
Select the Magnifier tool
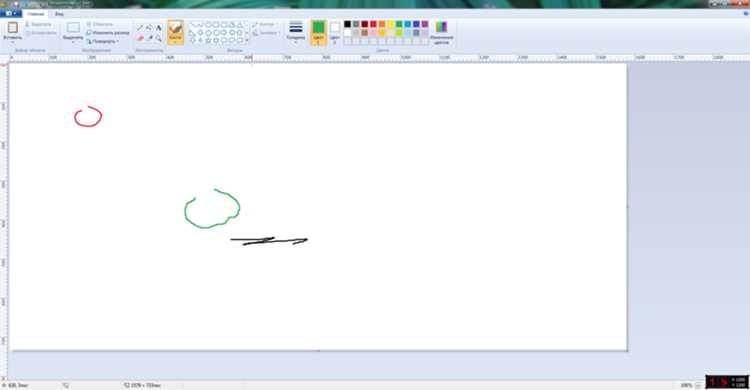pos(158,38)
